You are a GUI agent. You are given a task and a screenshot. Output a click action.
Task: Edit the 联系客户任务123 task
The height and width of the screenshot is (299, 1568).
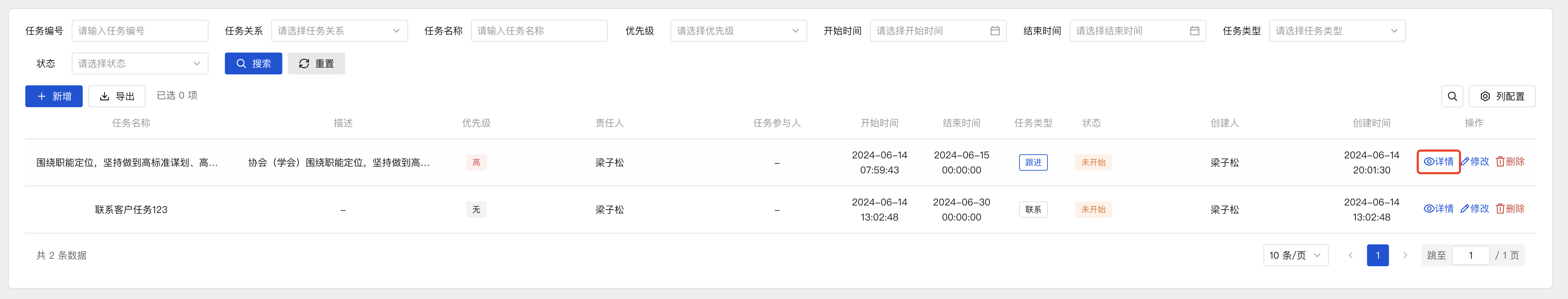click(x=1474, y=209)
